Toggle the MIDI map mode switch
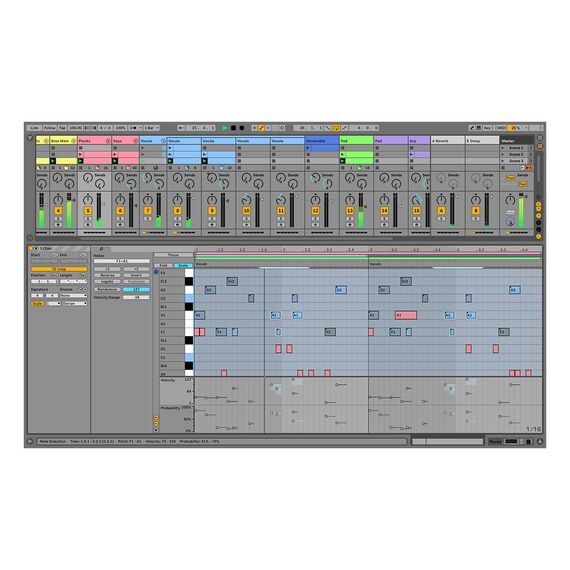This screenshot has width=570, height=570. point(501,128)
